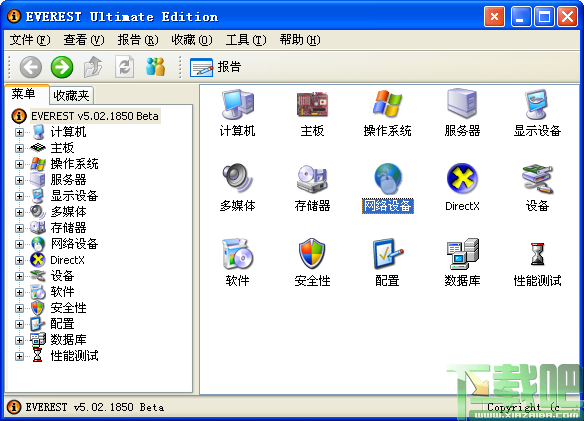This screenshot has width=584, height=421.
Task: Open the 收藏(O) menu
Action: [192, 39]
